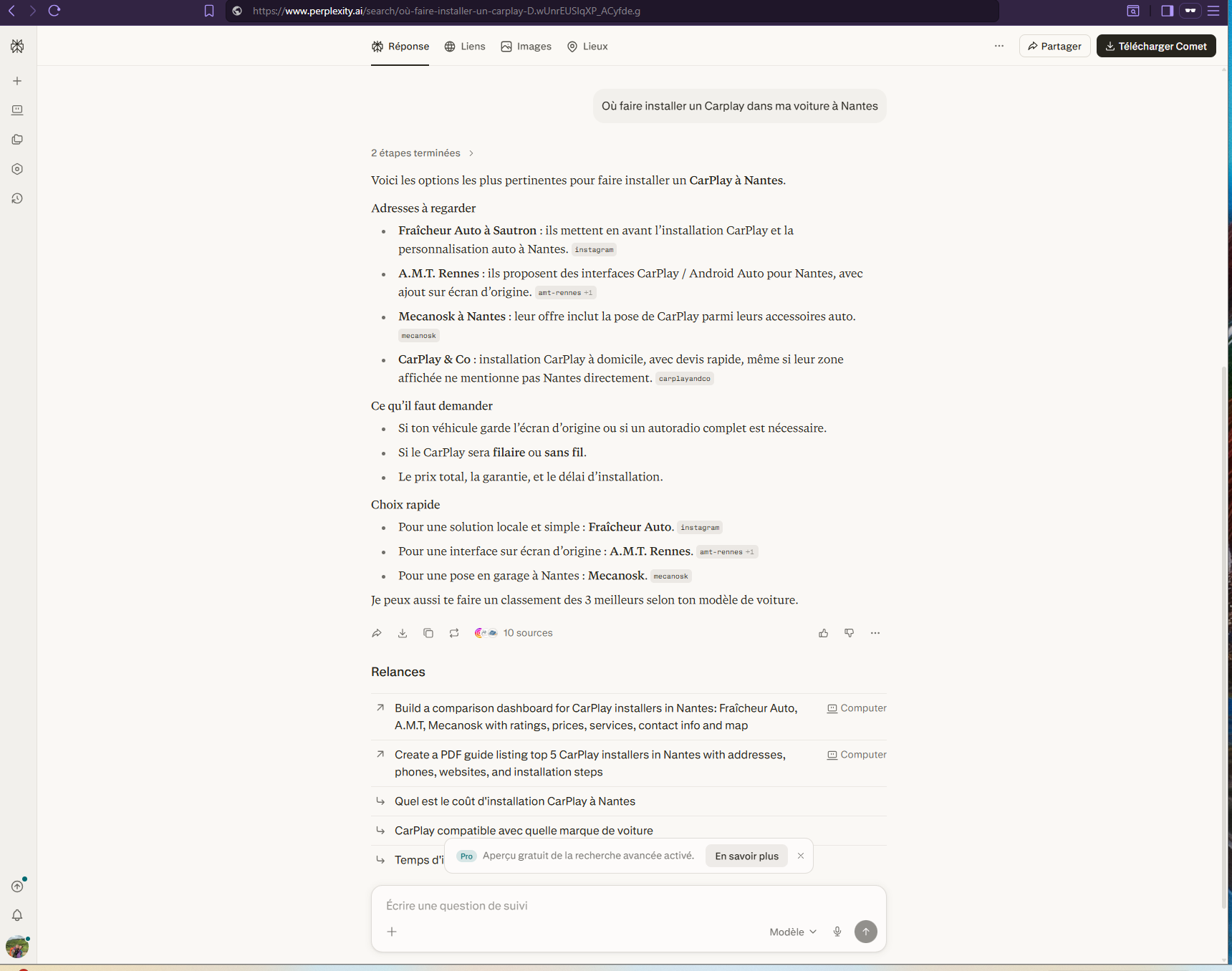Screen dimensions: 1232x971
Task: Click the Pro badge in the banner
Action: [x=466, y=856]
